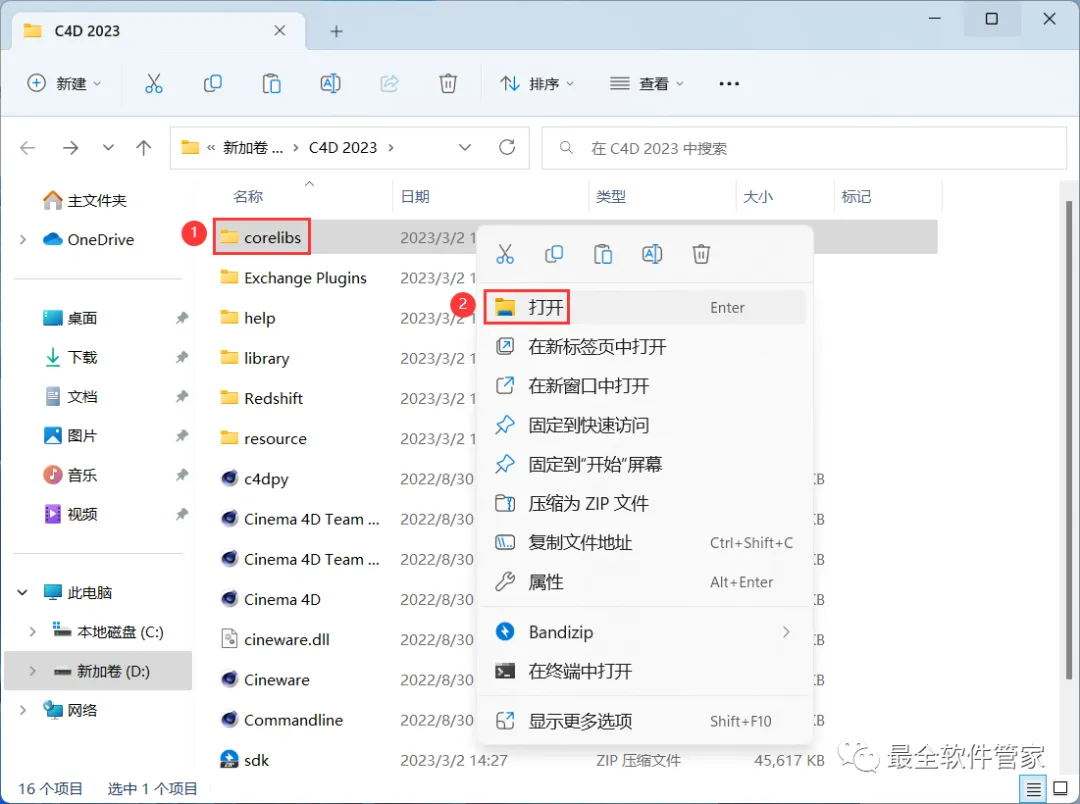The height and width of the screenshot is (804, 1080).
Task: Close the C4D 2023 tab
Action: pyautogui.click(x=280, y=30)
